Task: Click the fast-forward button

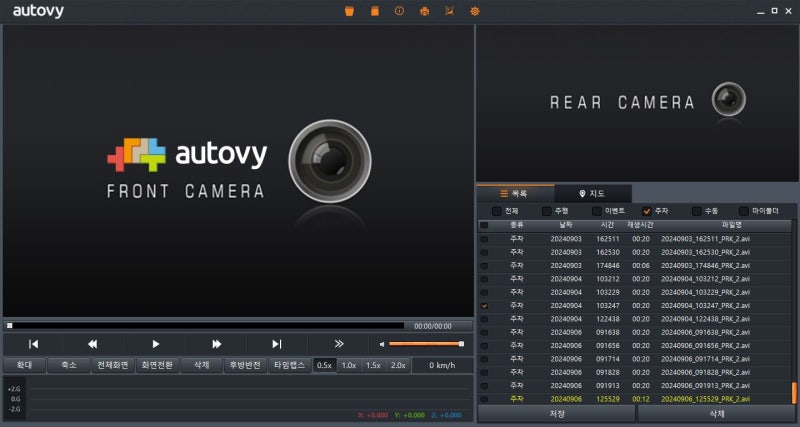Action: point(217,344)
